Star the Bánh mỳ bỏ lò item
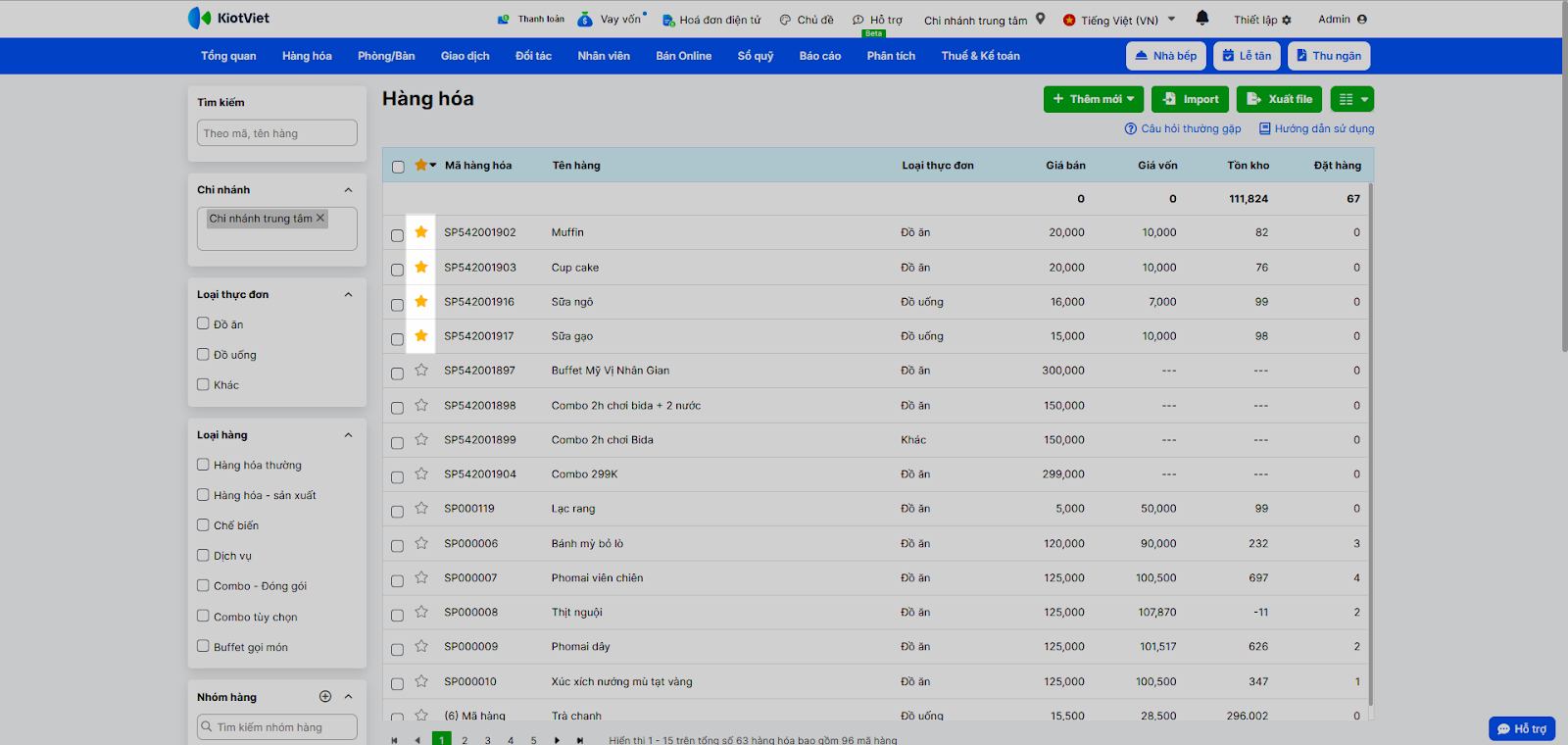 point(421,543)
